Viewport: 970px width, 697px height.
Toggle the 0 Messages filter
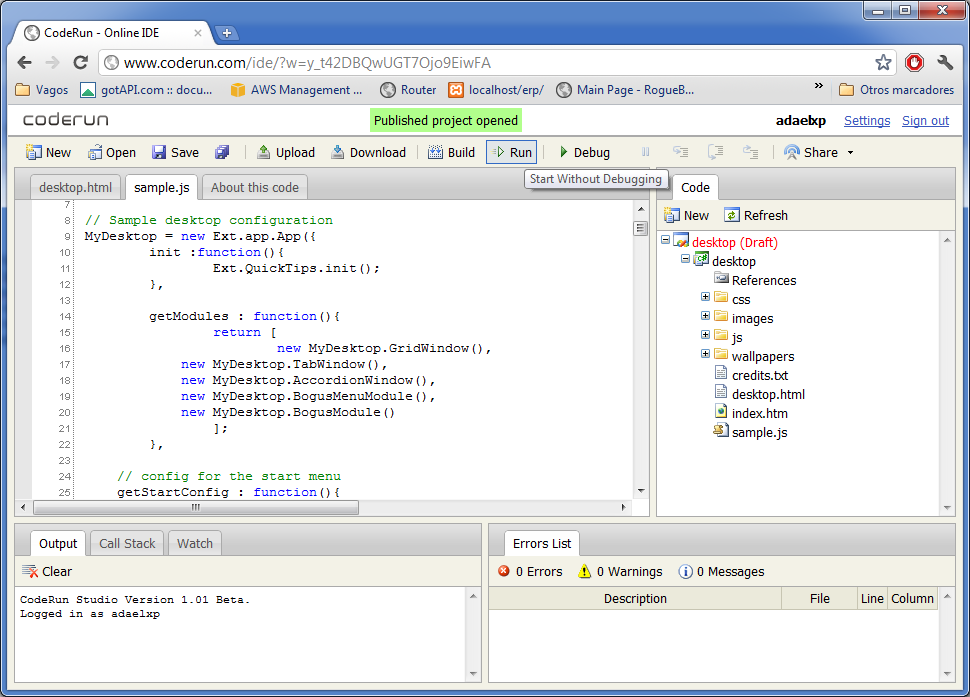[x=721, y=571]
